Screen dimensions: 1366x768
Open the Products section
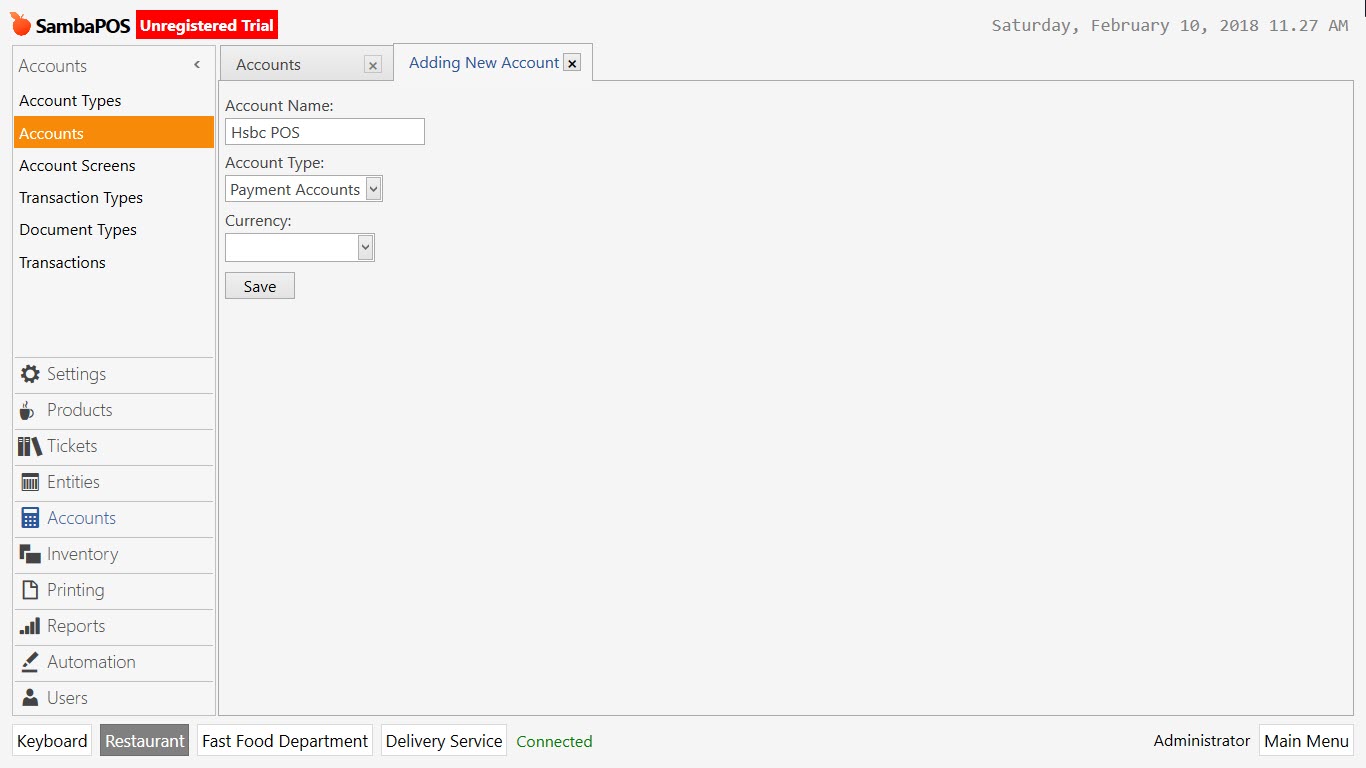pyautogui.click(x=114, y=410)
